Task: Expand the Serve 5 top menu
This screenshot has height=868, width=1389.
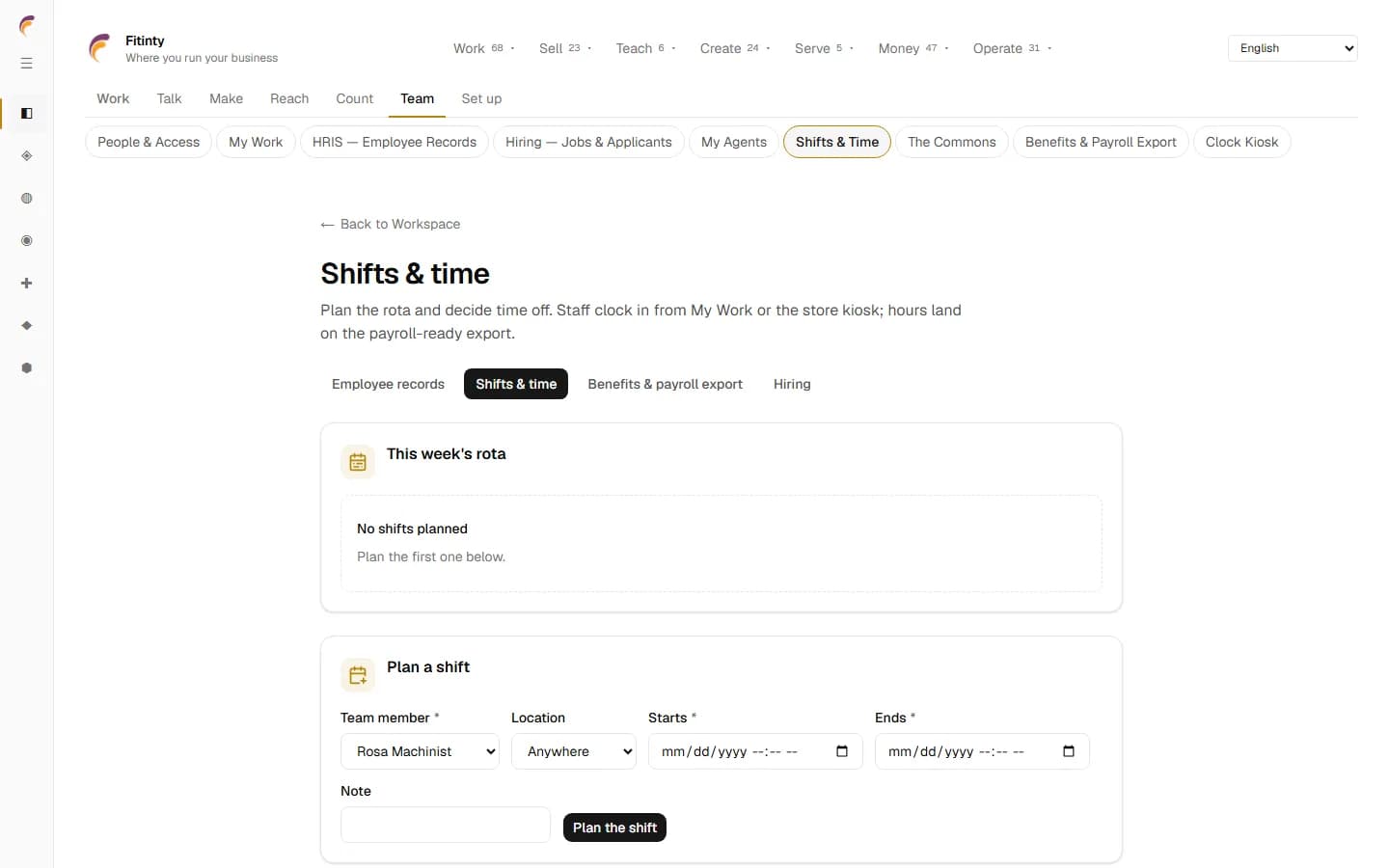Action: 824,48
